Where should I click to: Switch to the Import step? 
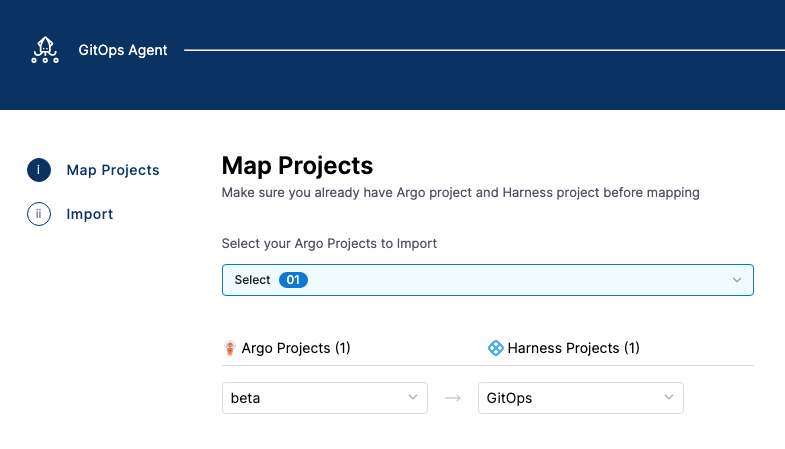tap(89, 214)
